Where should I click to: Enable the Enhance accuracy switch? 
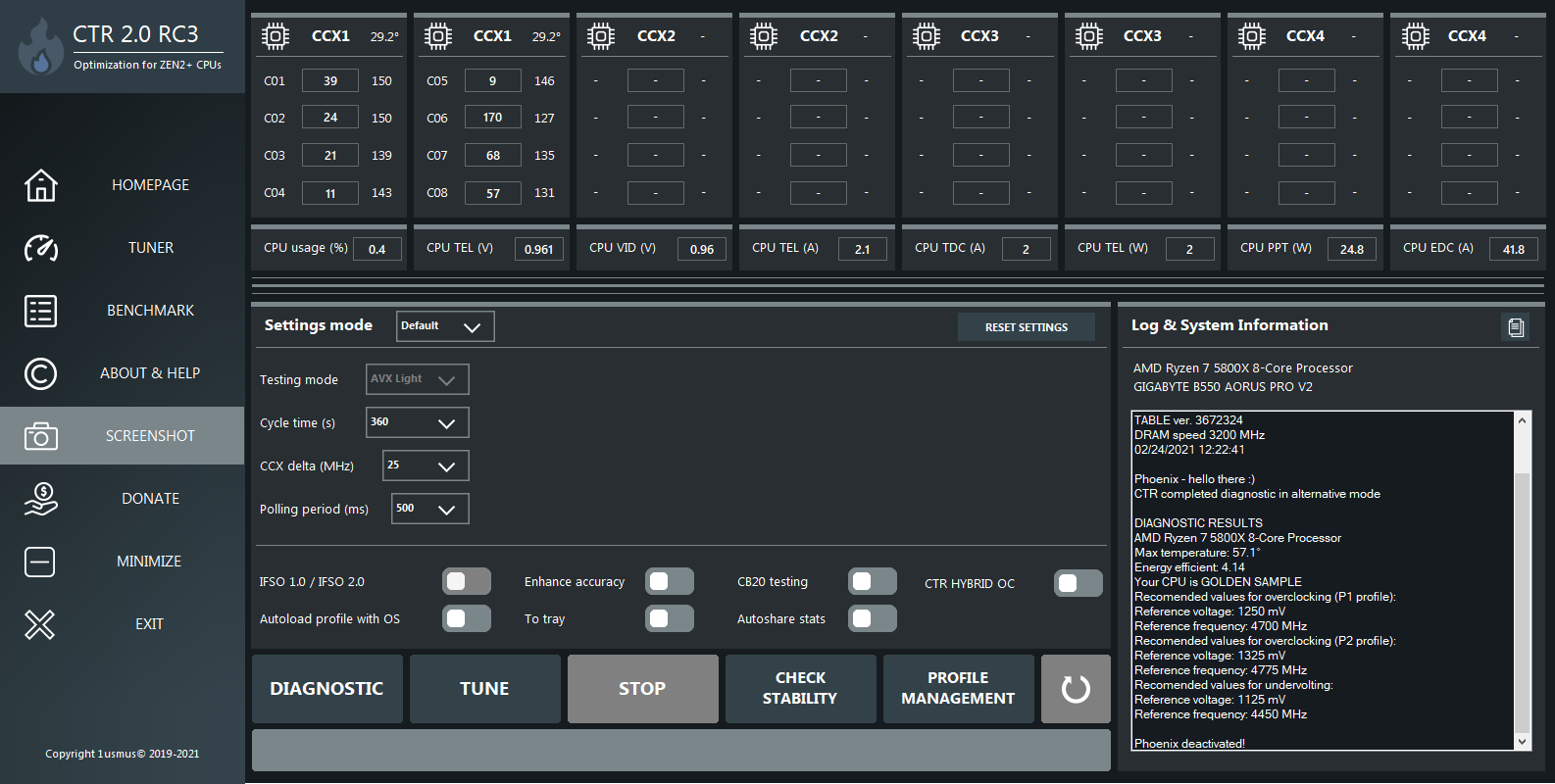tap(670, 582)
